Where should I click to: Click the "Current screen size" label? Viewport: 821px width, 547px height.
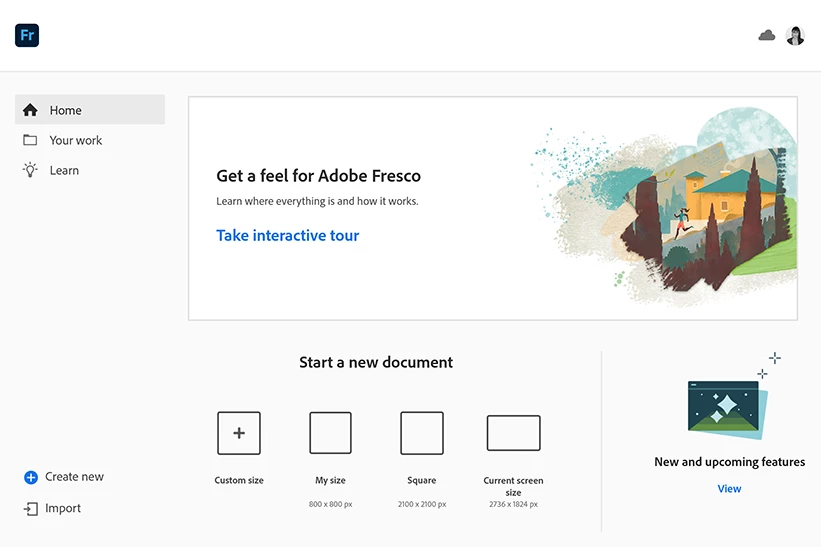click(513, 486)
